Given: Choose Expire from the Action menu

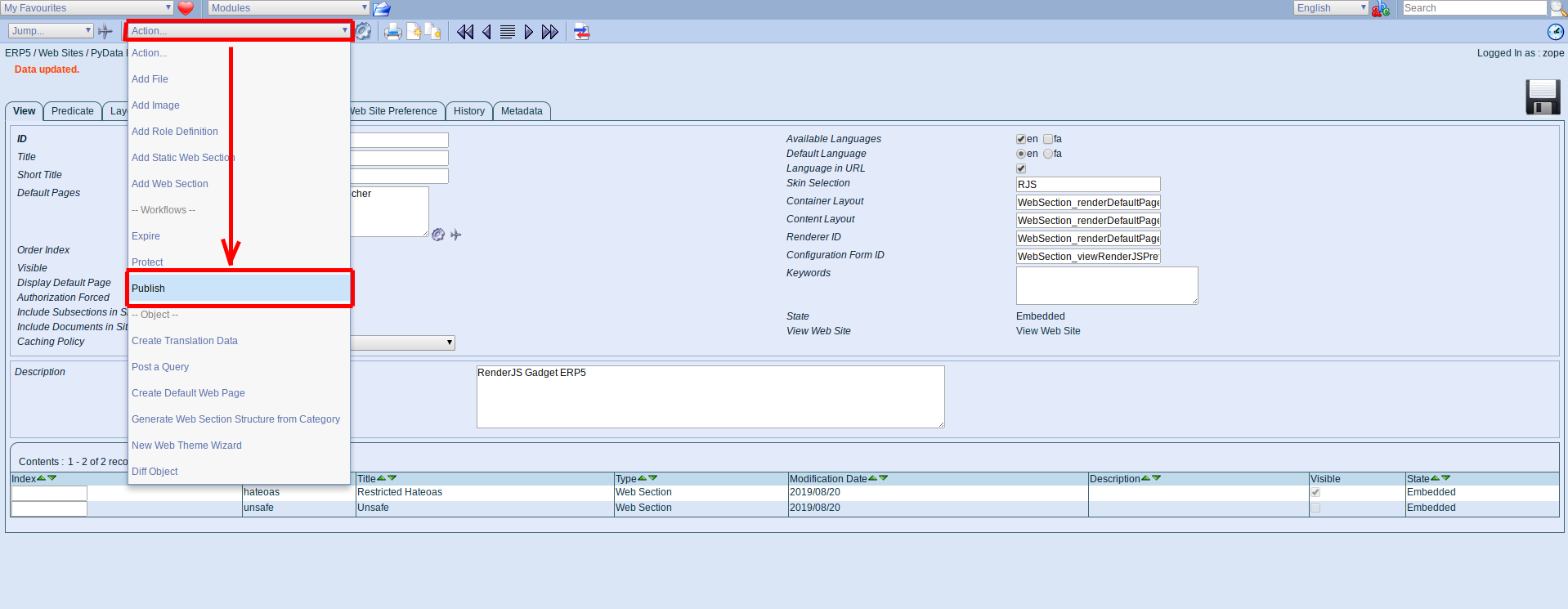Looking at the screenshot, I should pyautogui.click(x=239, y=236).
